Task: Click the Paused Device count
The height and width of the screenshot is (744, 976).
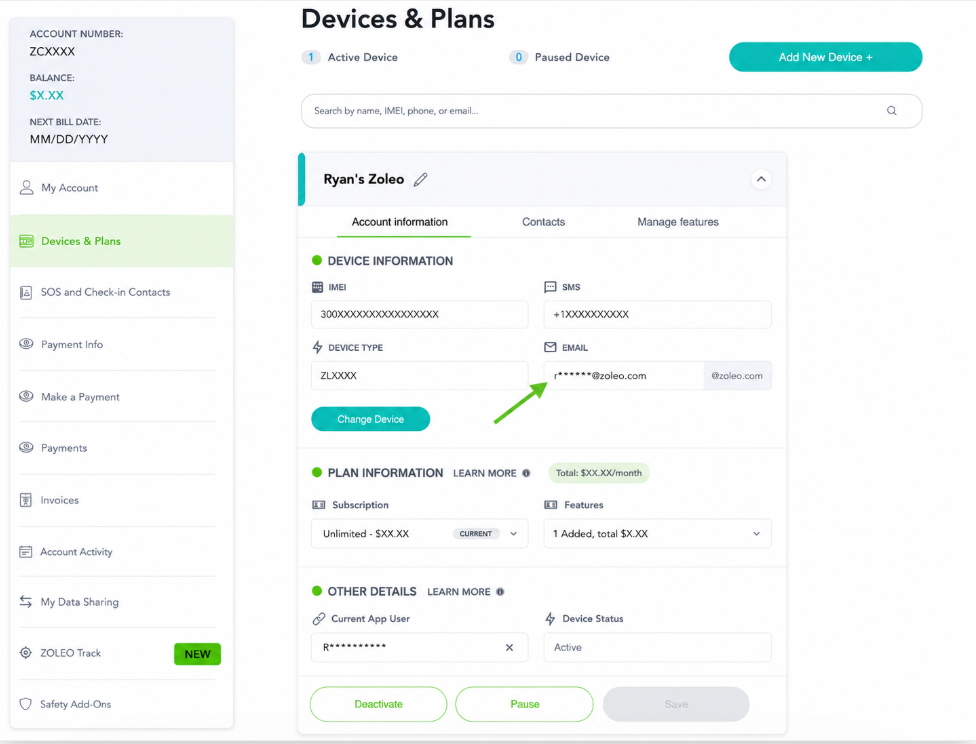Action: click(518, 57)
